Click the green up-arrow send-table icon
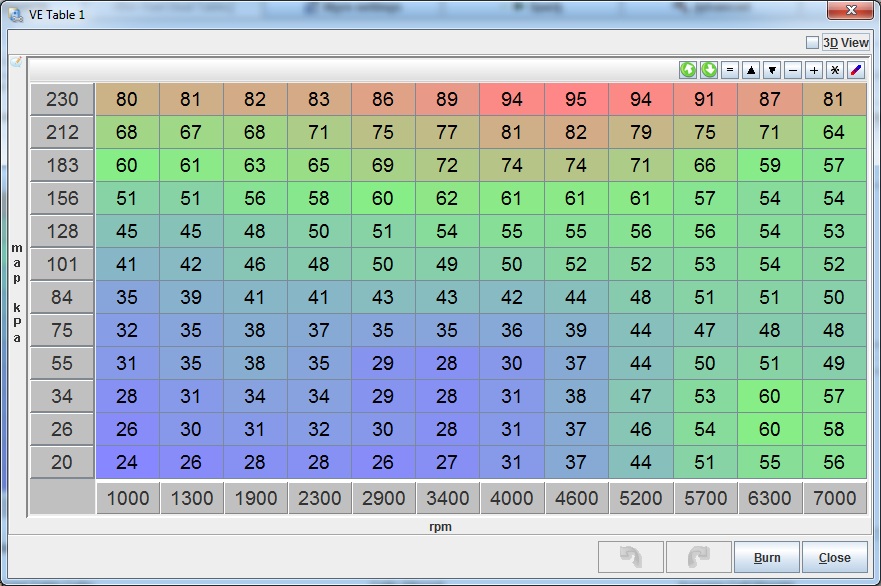The height and width of the screenshot is (586, 881). coord(688,70)
